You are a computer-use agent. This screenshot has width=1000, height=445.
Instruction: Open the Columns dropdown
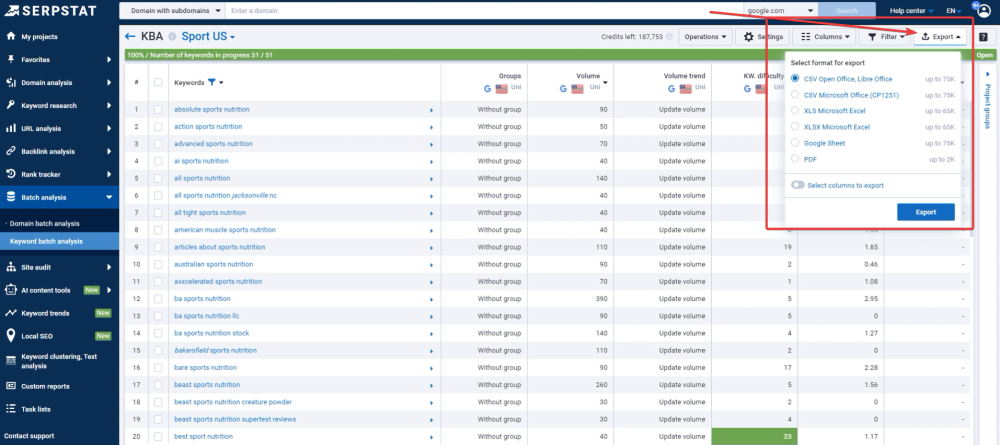825,37
